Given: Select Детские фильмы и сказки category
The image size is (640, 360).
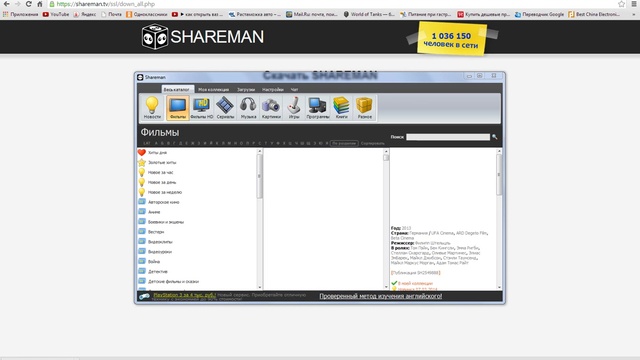Looking at the screenshot, I should tap(173, 281).
